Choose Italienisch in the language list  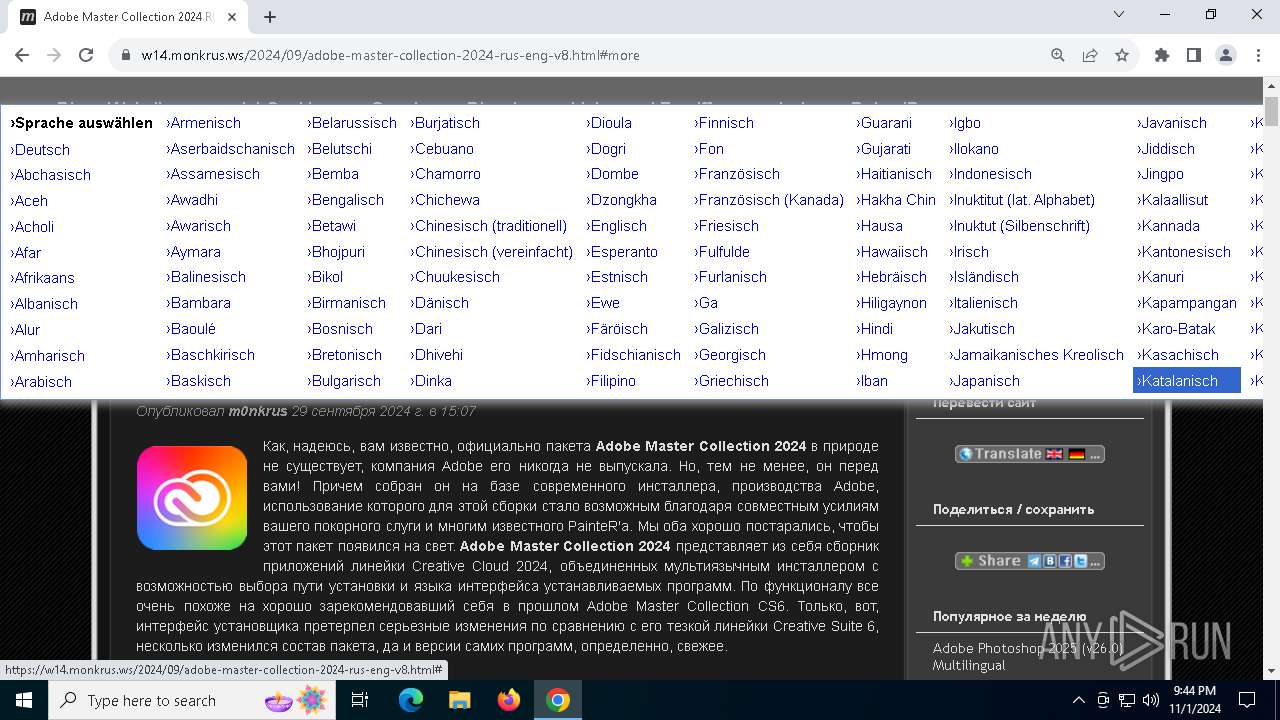coord(983,303)
